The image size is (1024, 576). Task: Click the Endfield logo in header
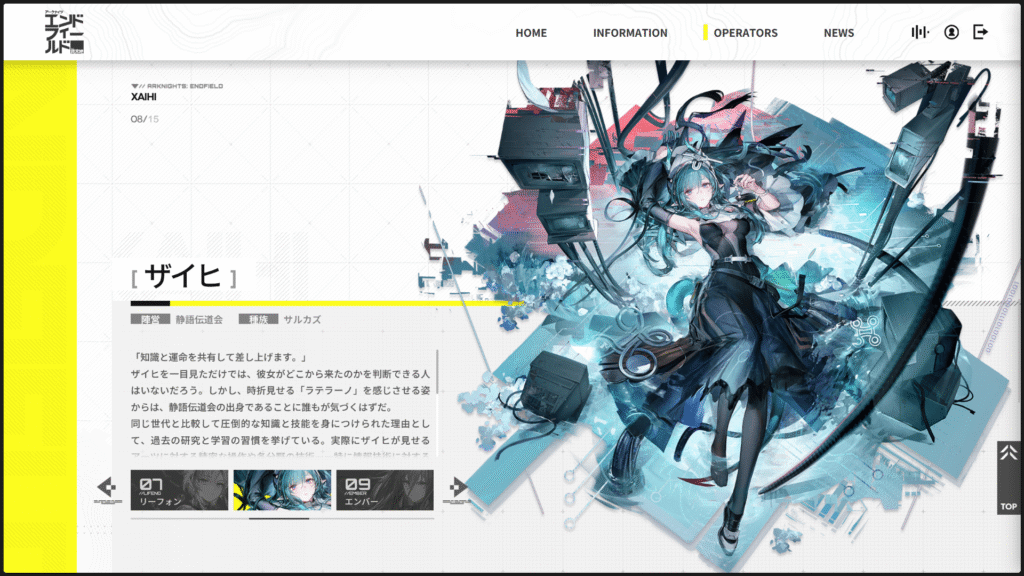tap(64, 32)
